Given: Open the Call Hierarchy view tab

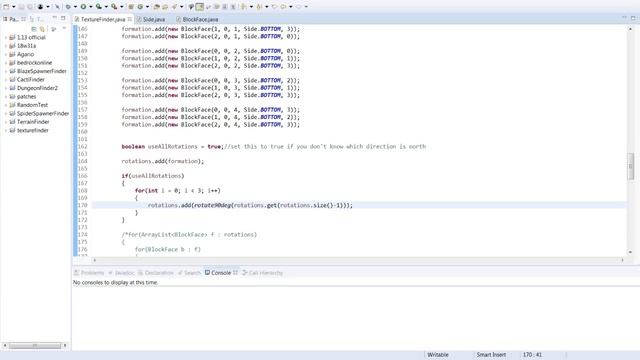Looking at the screenshot, I should 262,273.
